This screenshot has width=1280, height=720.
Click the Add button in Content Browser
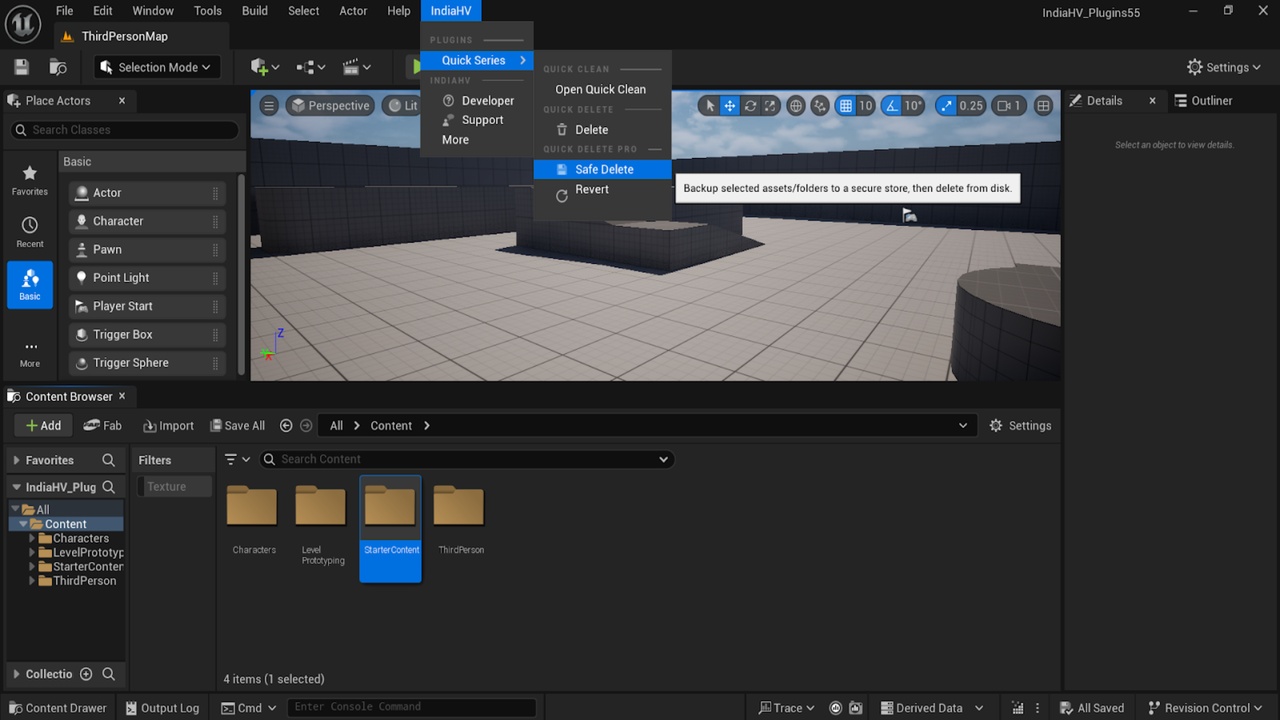(x=43, y=425)
